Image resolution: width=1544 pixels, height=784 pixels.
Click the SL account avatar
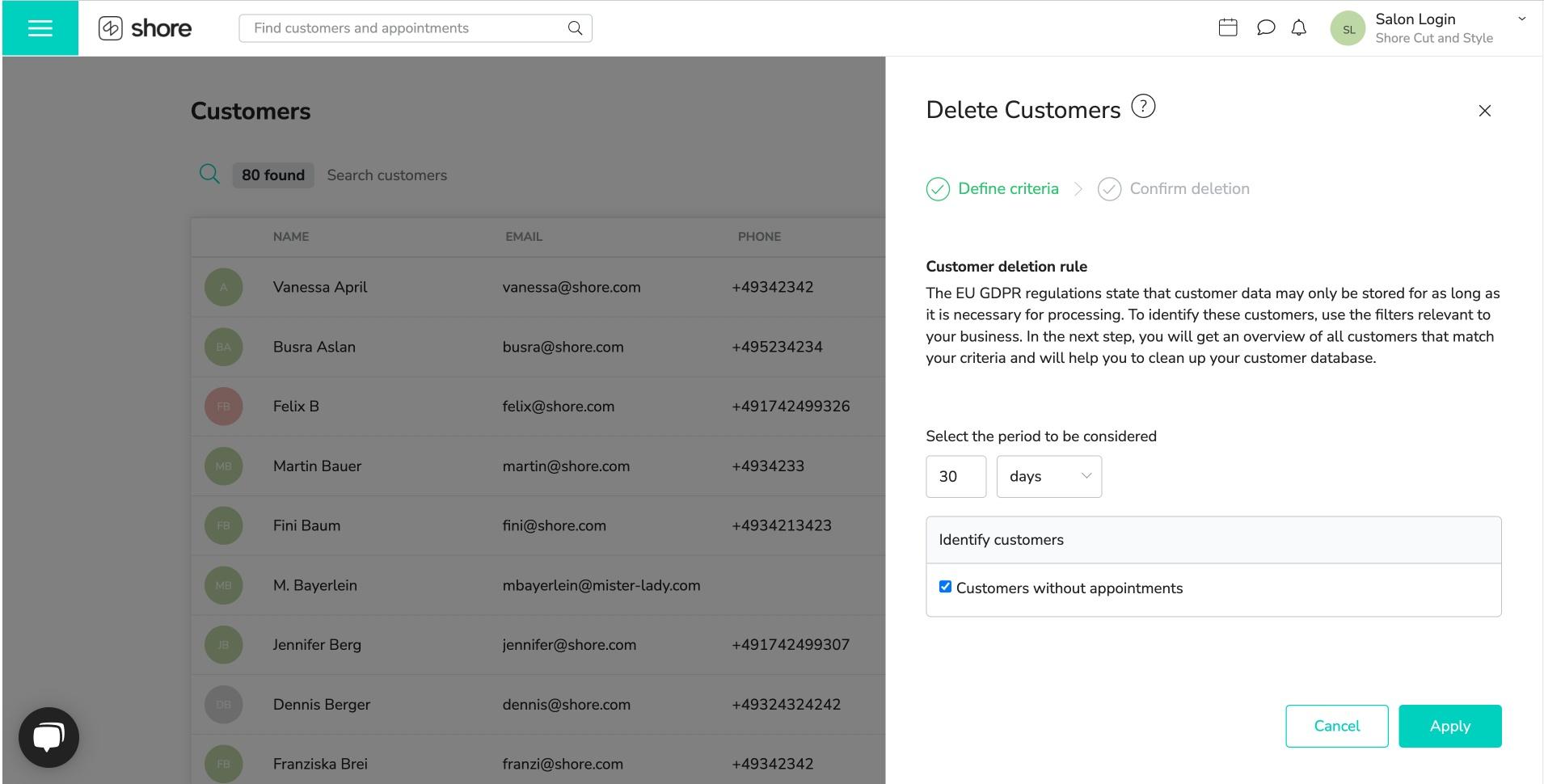(1348, 29)
